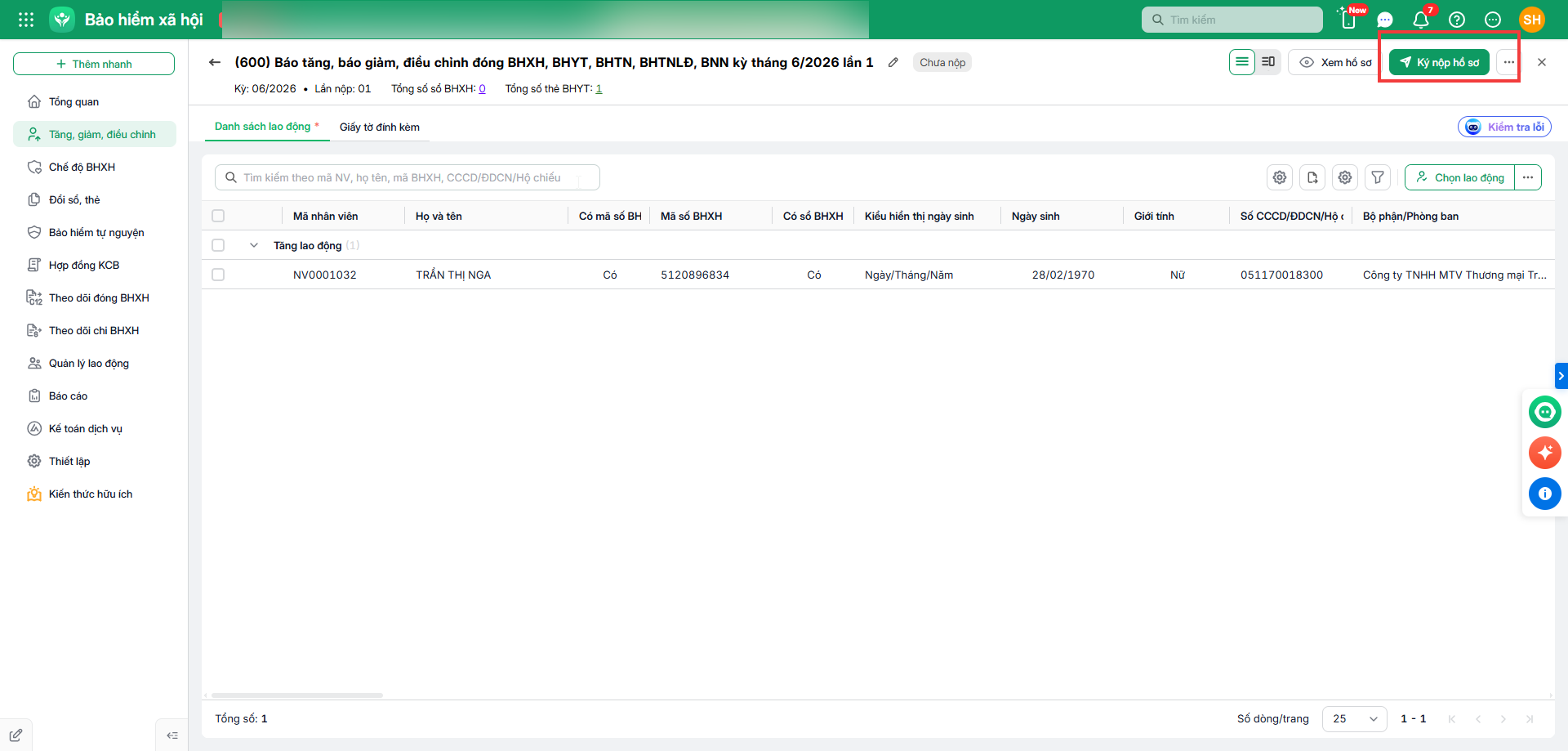Open the orange AI sparkle floating icon
1568x751 pixels.
[x=1545, y=453]
